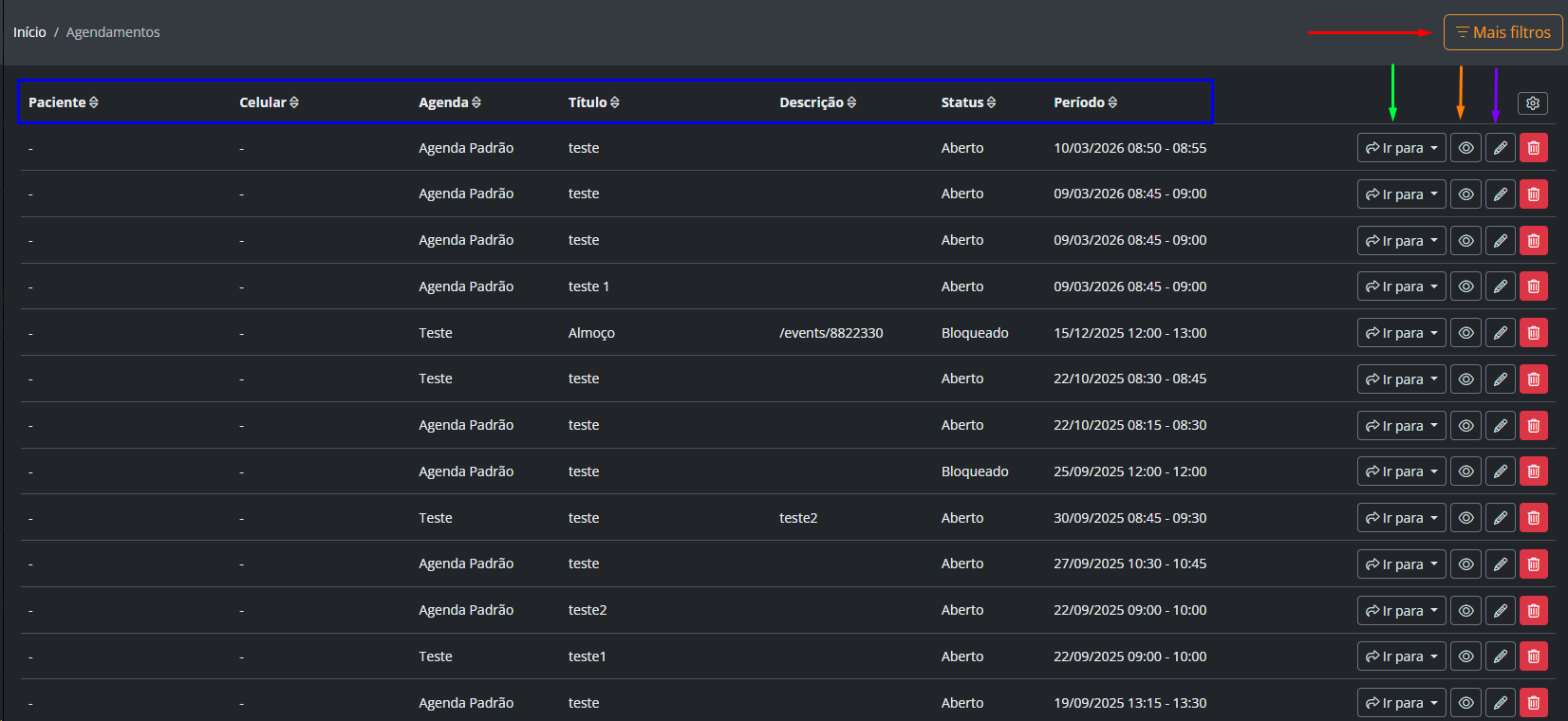Trash the 22/10/2025 08:30 - 08:45 appointment
The image size is (1568, 721).
pyautogui.click(x=1534, y=379)
